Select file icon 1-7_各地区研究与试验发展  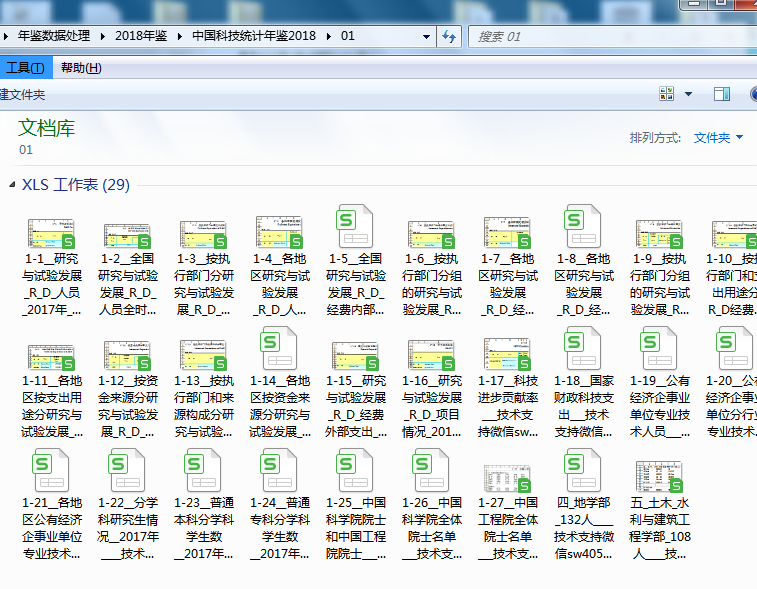click(507, 232)
